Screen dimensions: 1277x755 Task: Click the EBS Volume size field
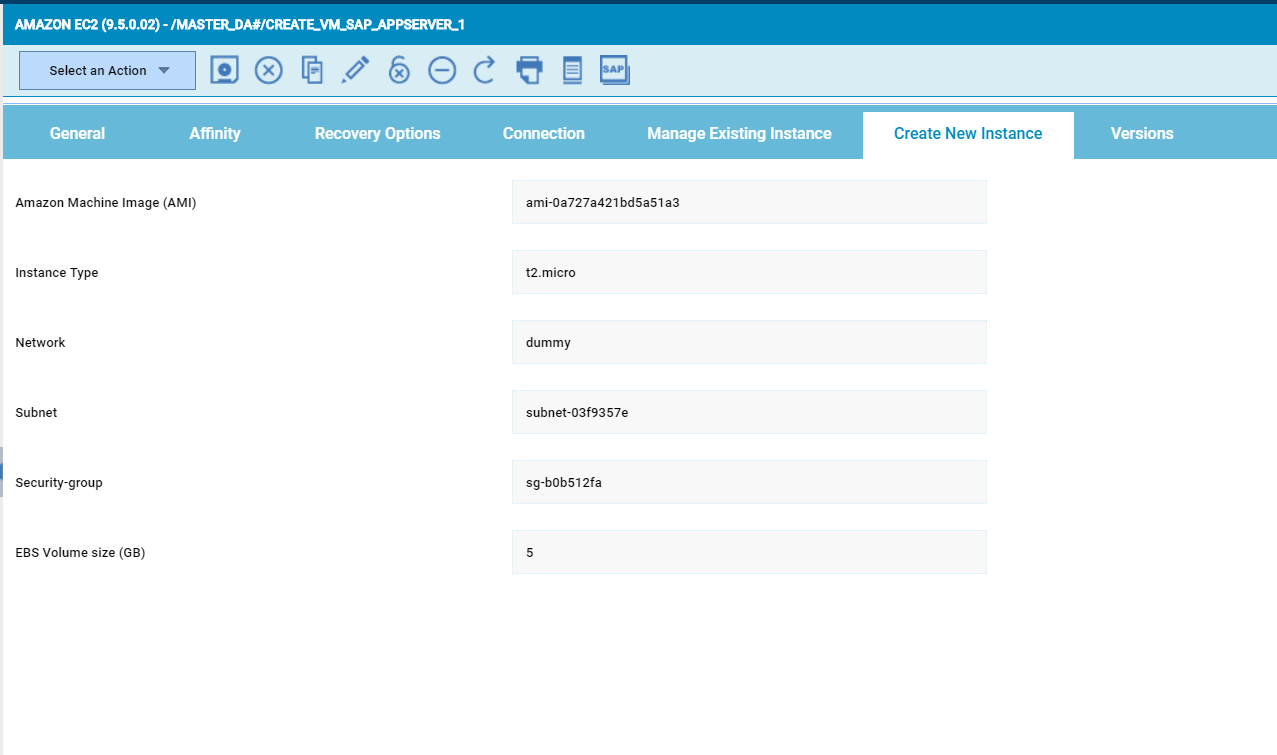point(749,552)
